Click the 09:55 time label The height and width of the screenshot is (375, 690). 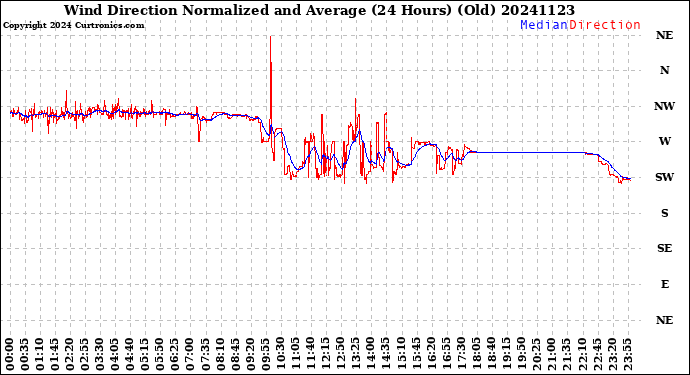(265, 354)
